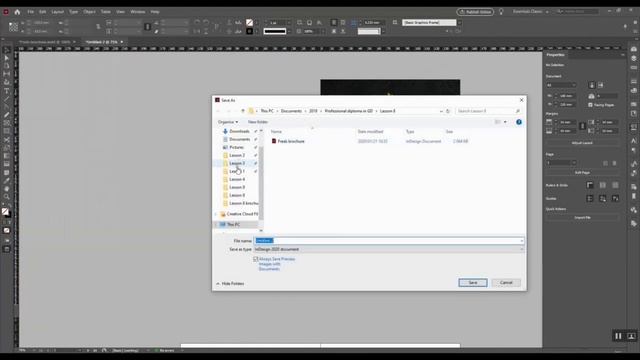640x360 pixels.
Task: Select Lesson 8 brochure folder in sidebar
Action: (x=242, y=203)
